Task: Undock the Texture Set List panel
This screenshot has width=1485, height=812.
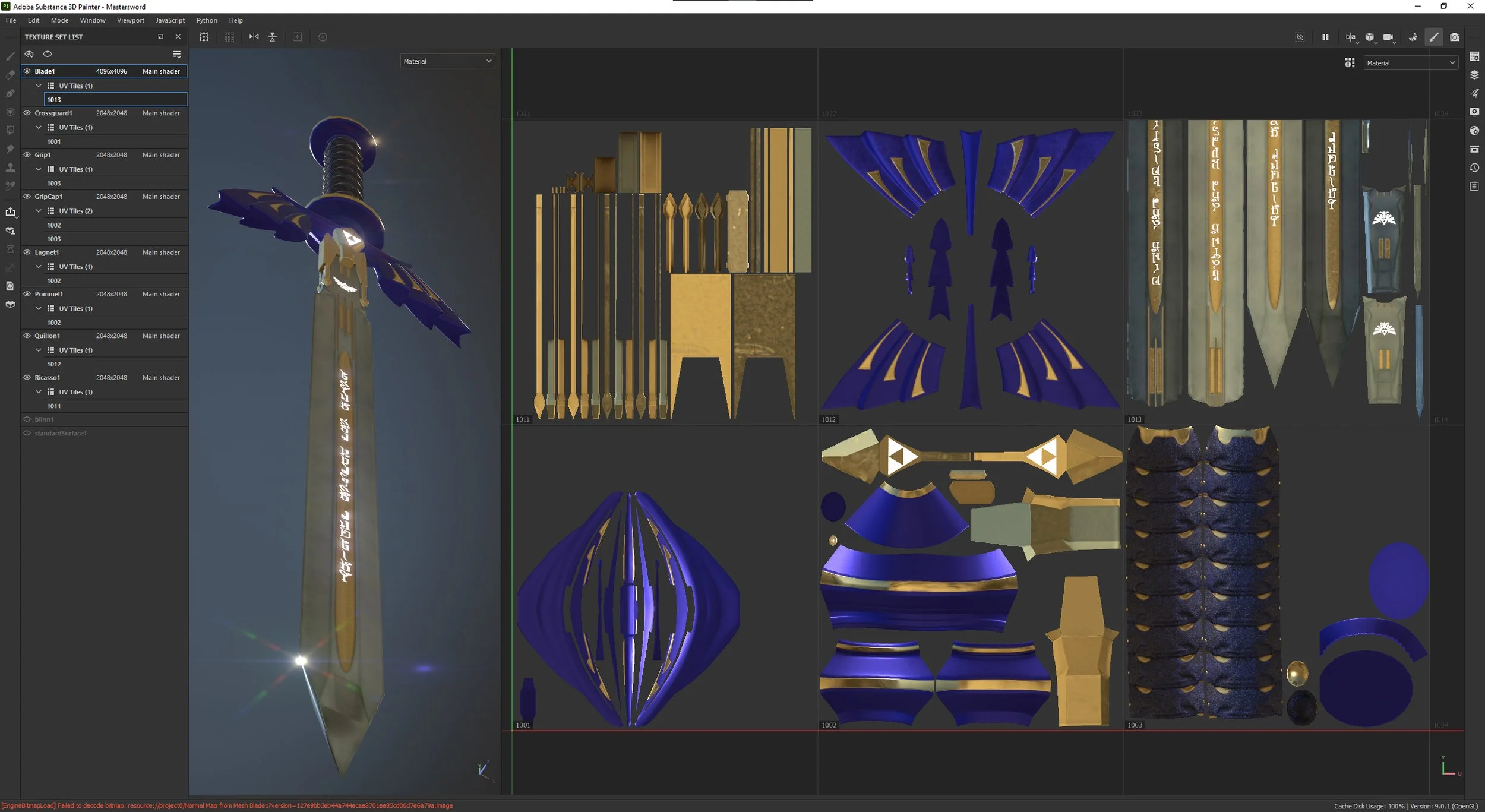Action: (x=160, y=37)
